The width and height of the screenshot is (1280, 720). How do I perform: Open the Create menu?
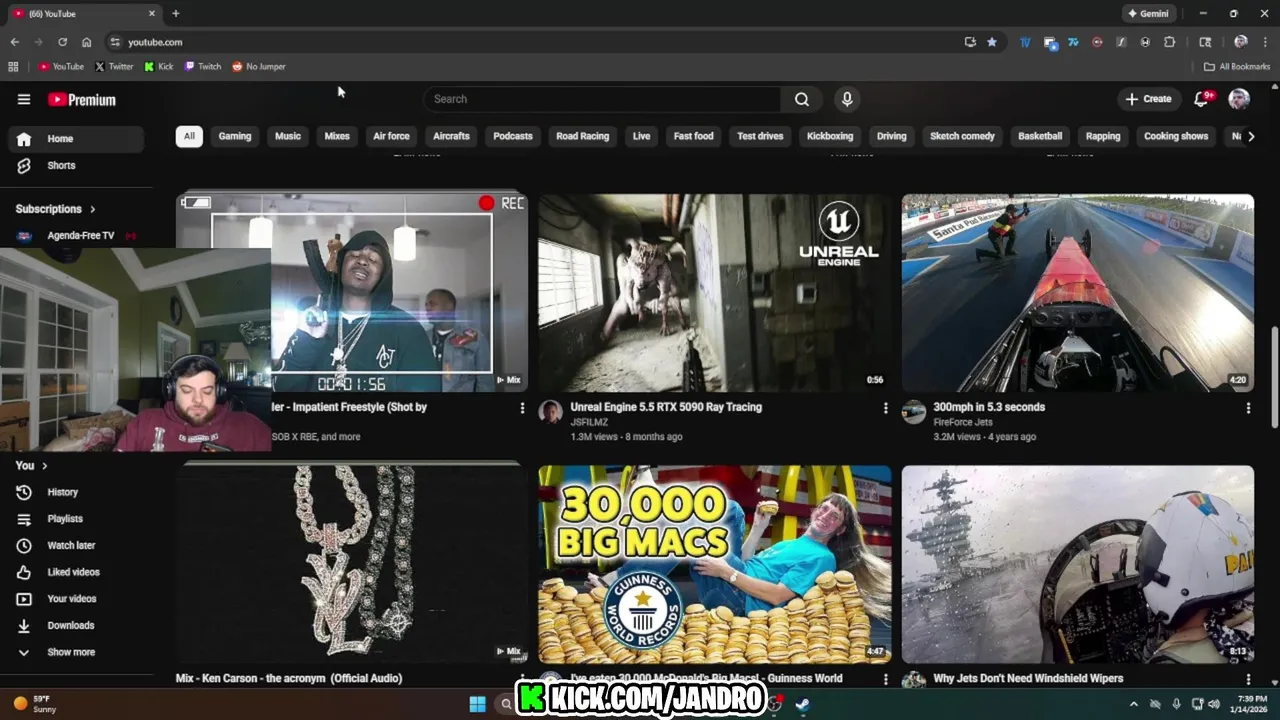[1148, 99]
